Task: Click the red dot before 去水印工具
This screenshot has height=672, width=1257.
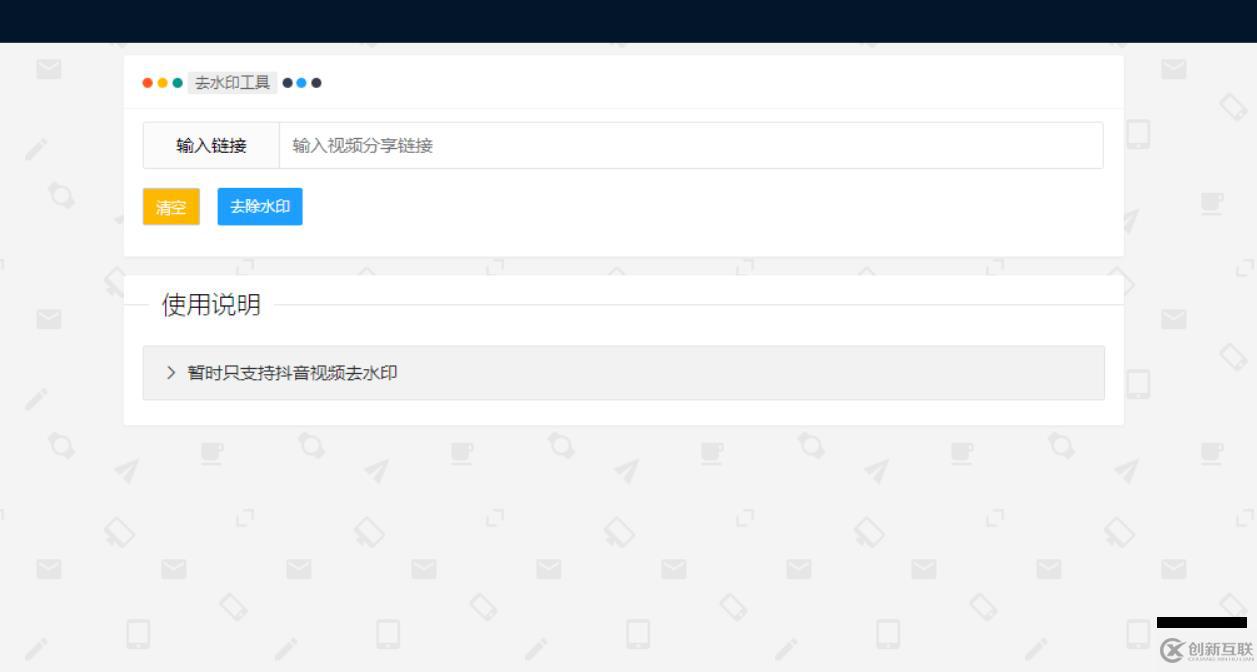Action: click(x=148, y=83)
